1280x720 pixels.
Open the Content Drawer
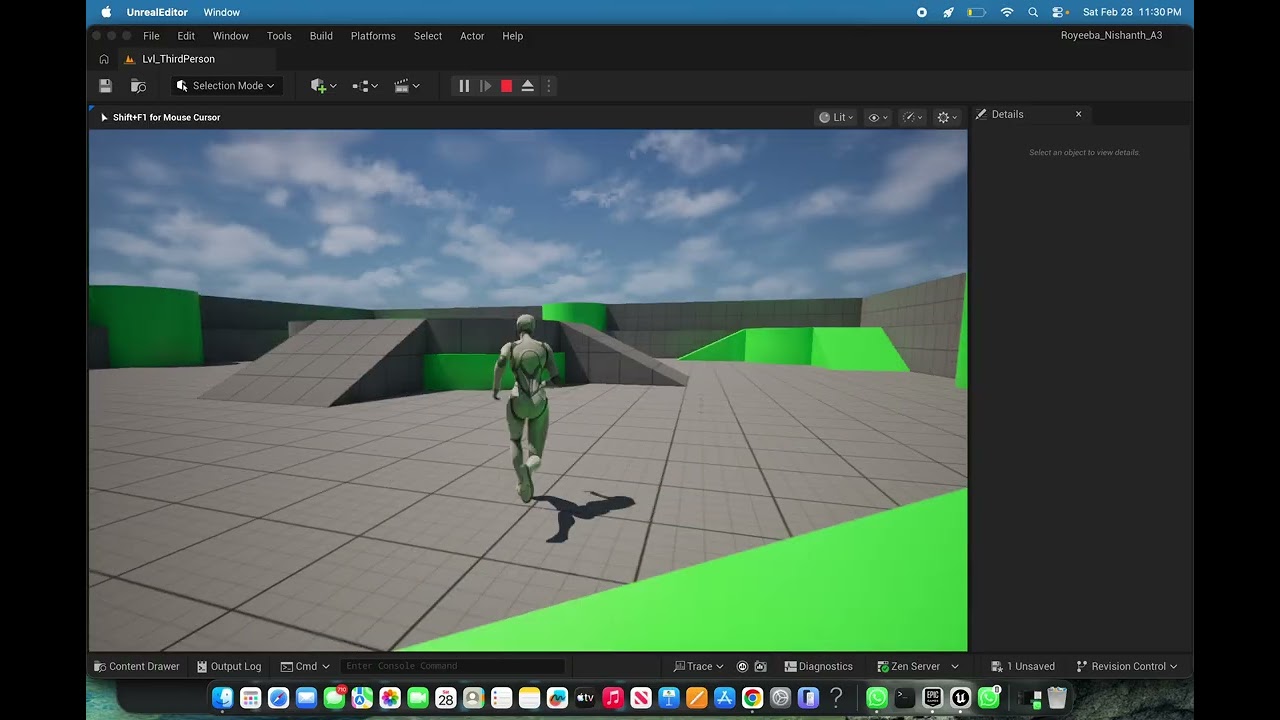point(137,666)
